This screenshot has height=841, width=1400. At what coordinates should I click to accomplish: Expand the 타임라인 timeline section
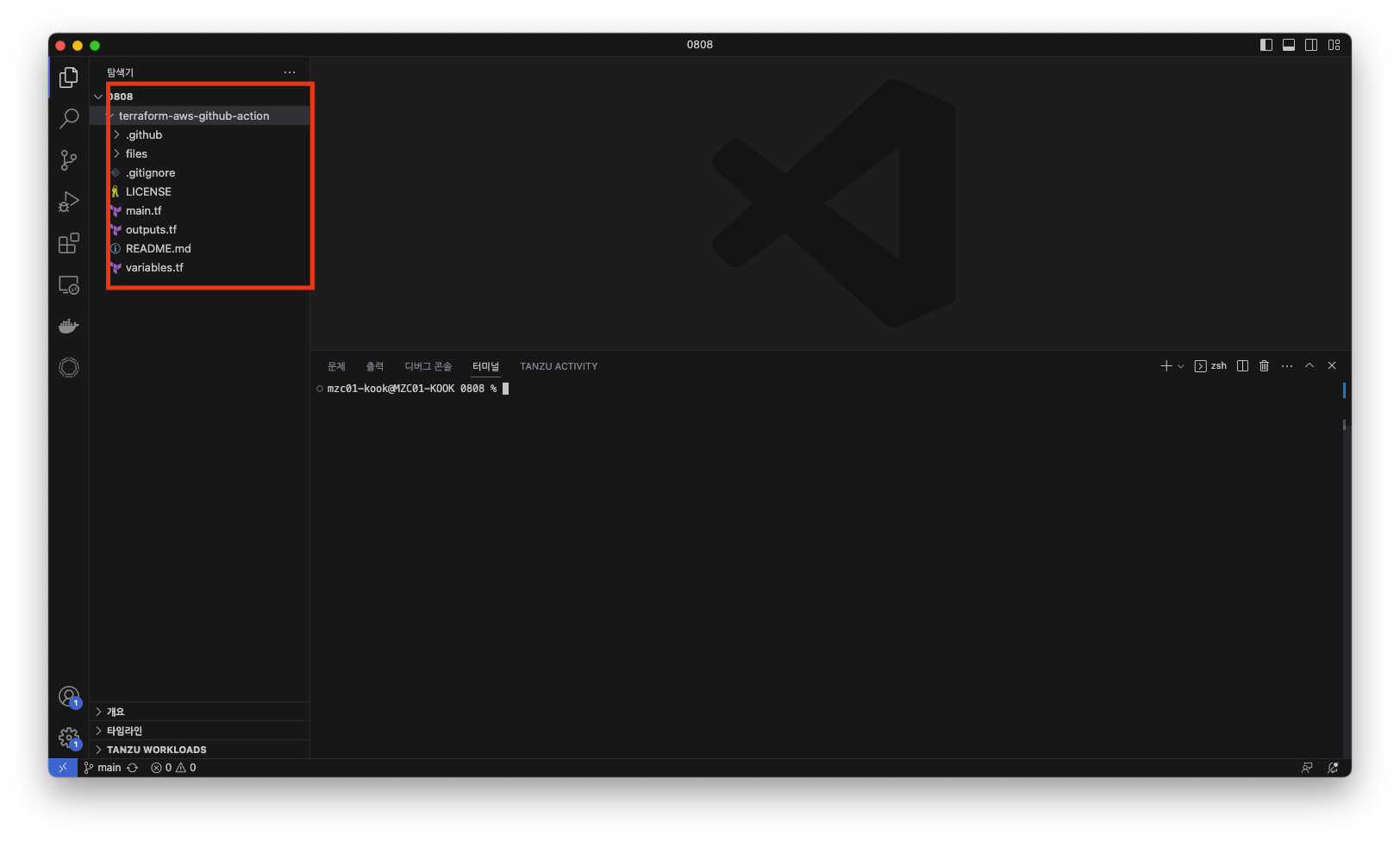click(200, 731)
